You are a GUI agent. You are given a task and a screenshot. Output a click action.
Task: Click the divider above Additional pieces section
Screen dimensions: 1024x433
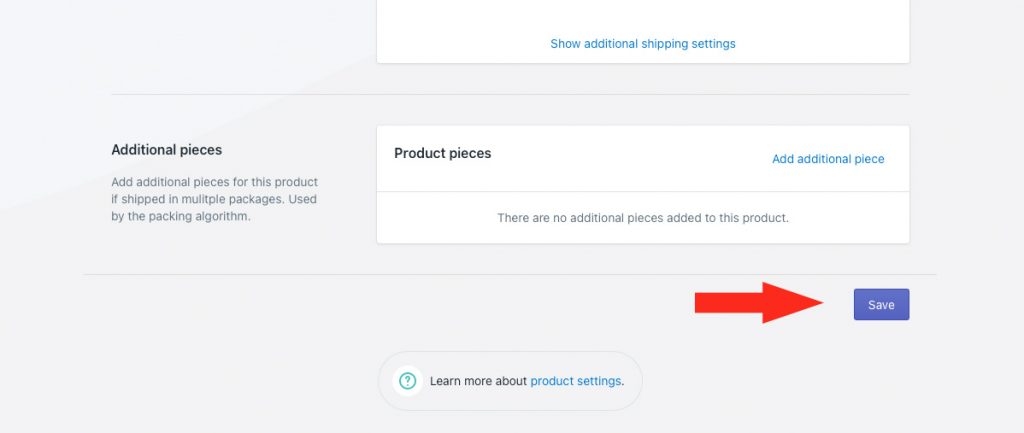coord(509,94)
